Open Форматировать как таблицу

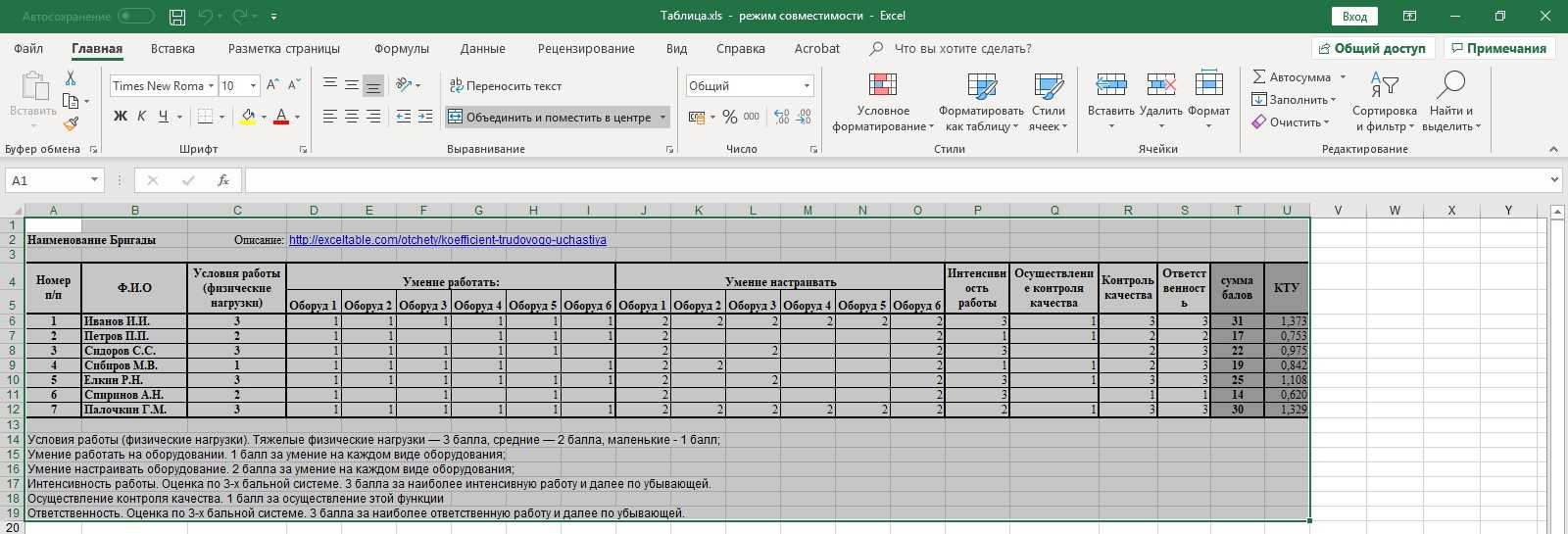[x=981, y=102]
